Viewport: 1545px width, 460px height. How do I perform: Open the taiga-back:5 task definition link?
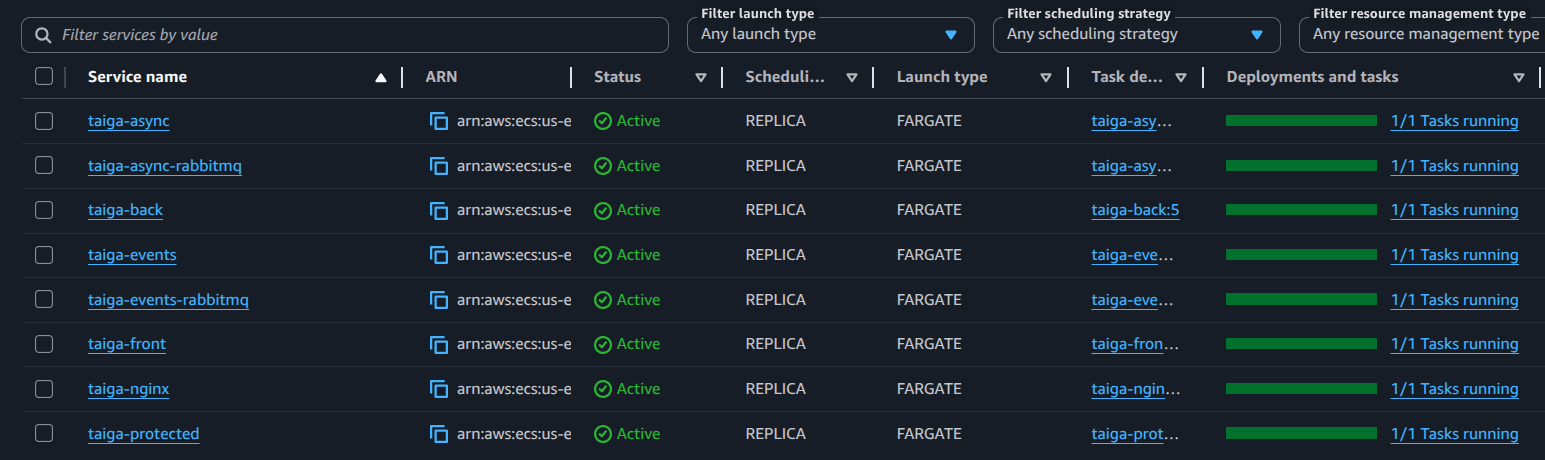(1135, 210)
